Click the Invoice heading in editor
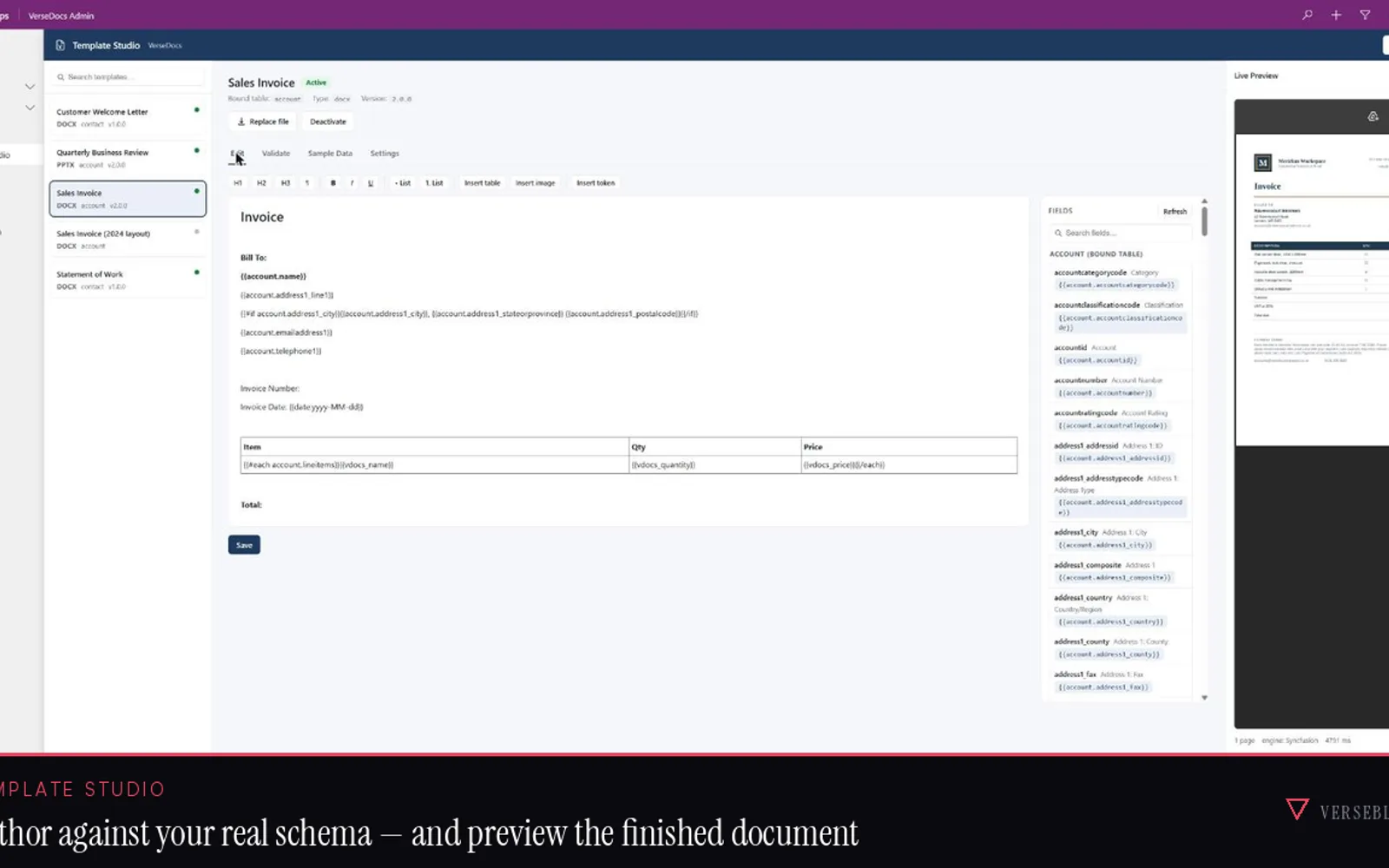The height and width of the screenshot is (868, 1389). (x=262, y=217)
